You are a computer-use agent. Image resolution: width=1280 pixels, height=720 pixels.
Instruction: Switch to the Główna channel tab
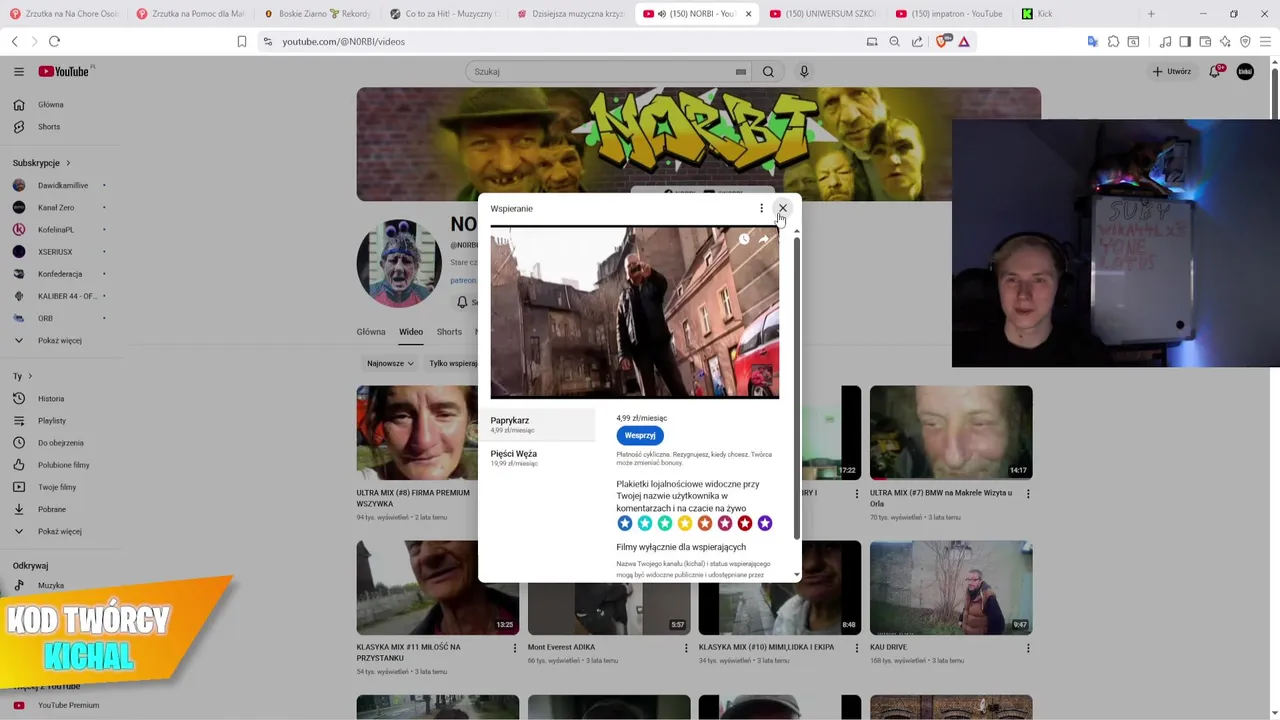tap(371, 332)
